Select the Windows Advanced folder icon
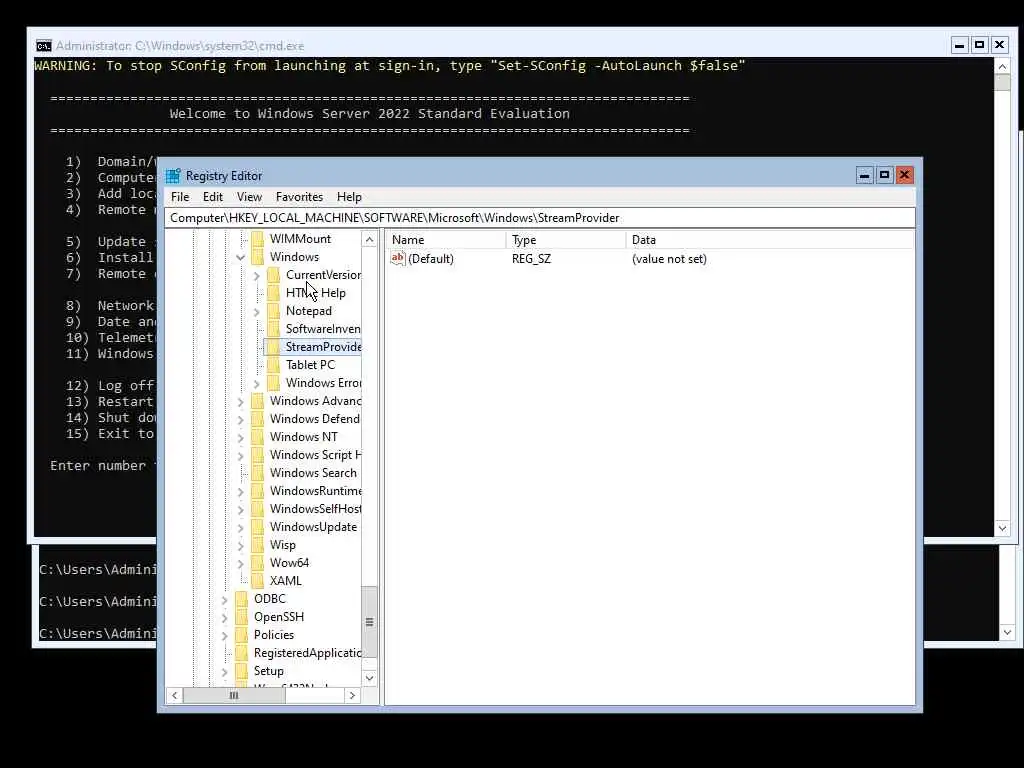This screenshot has height=768, width=1024. pyautogui.click(x=258, y=400)
